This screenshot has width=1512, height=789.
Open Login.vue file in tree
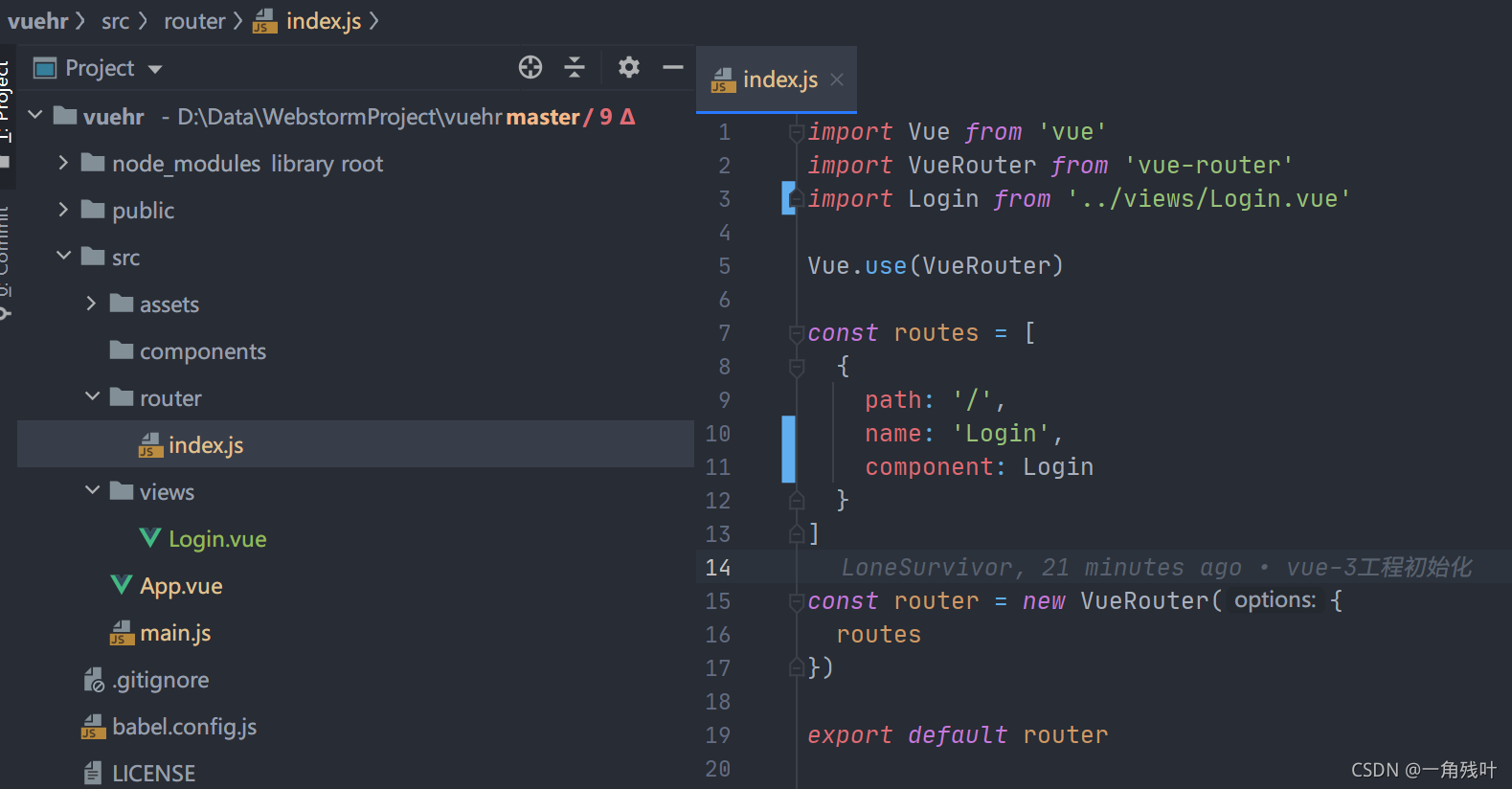217,539
